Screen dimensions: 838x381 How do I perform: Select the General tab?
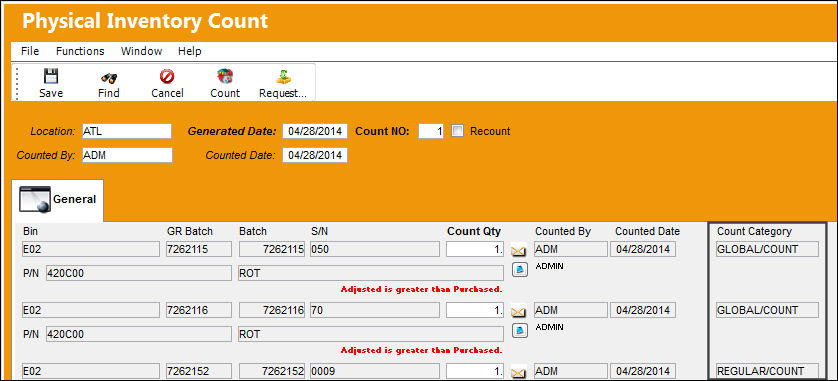point(58,200)
